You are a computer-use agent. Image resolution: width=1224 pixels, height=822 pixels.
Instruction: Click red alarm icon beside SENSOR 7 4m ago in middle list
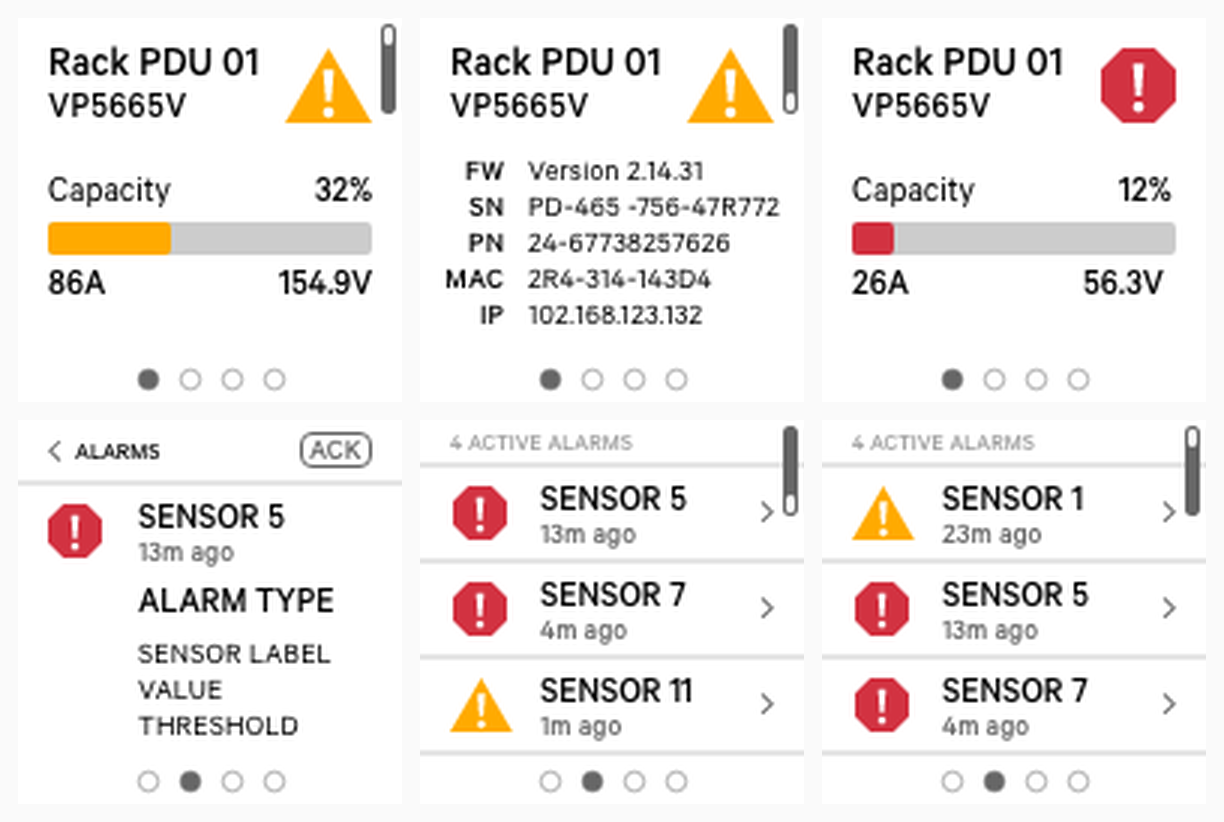[x=480, y=609]
